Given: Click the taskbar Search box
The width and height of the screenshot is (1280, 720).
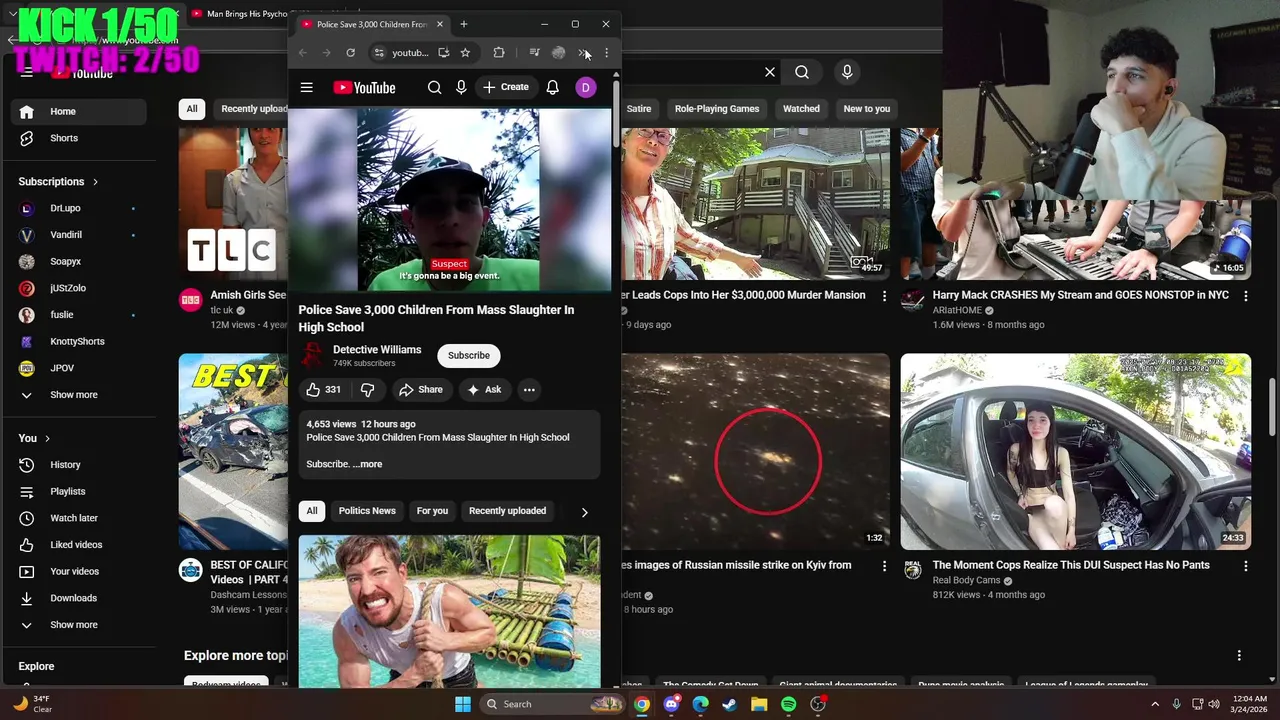Looking at the screenshot, I should (551, 704).
